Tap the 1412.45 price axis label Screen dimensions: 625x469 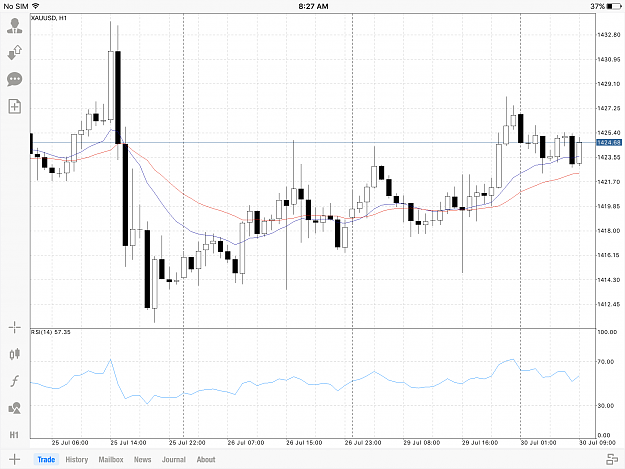tap(609, 304)
